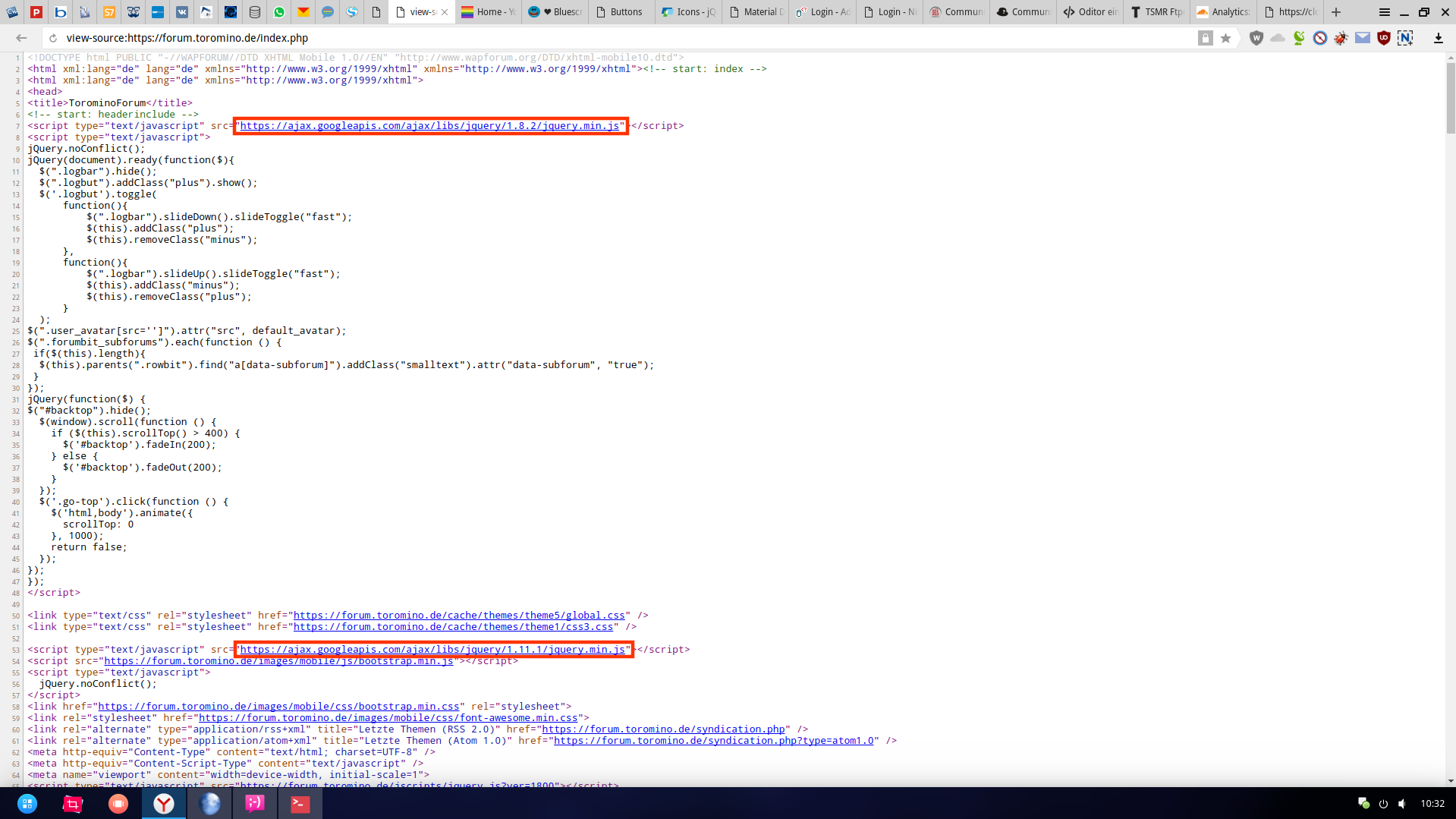Click the reload page icon

(52, 38)
